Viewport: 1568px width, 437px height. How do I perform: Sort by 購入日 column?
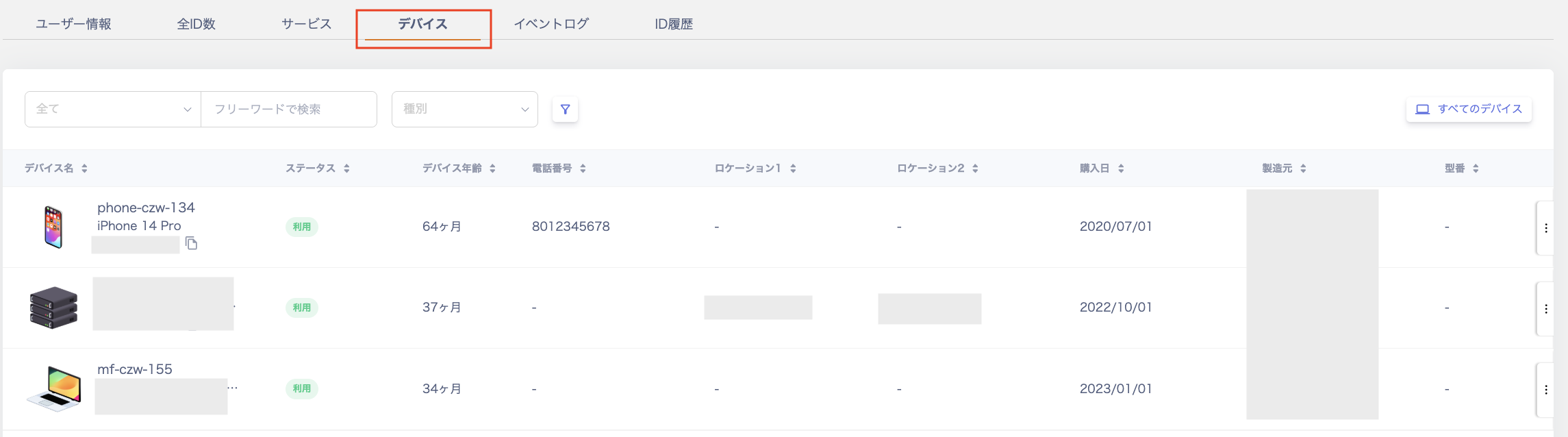pyautogui.click(x=1121, y=168)
